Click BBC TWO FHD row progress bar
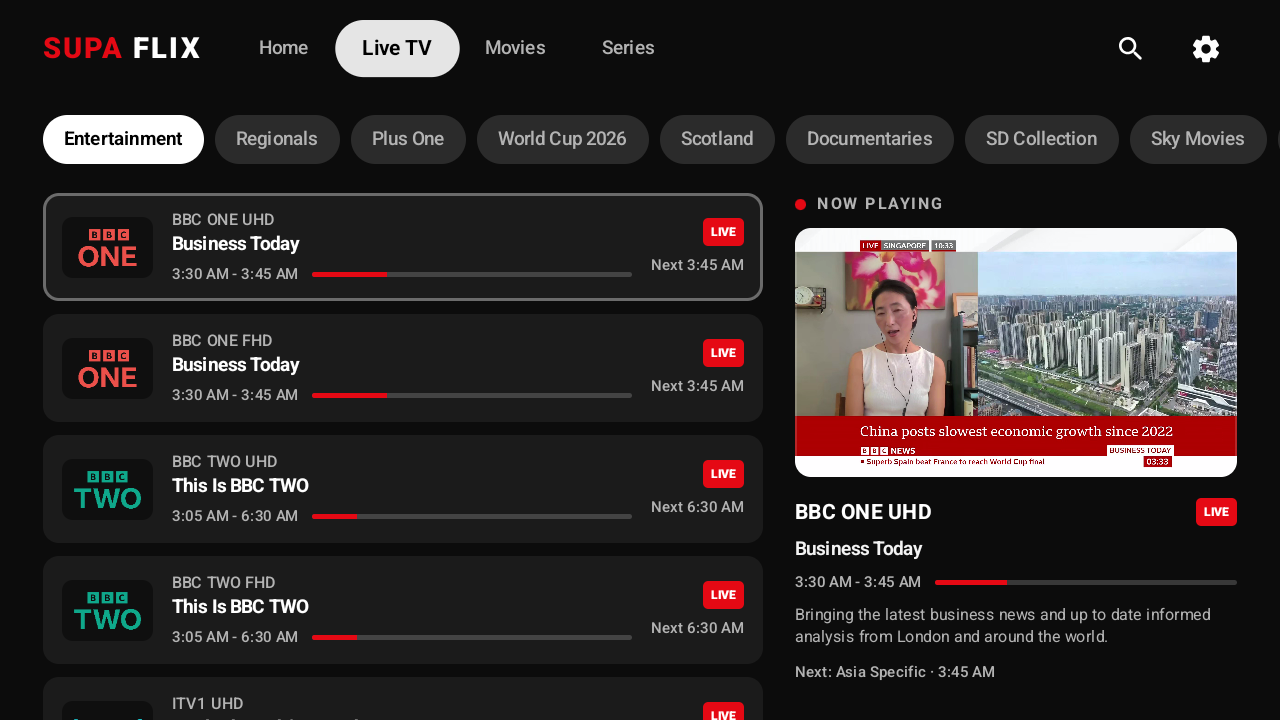Viewport: 1280px width, 720px height. (x=472, y=637)
